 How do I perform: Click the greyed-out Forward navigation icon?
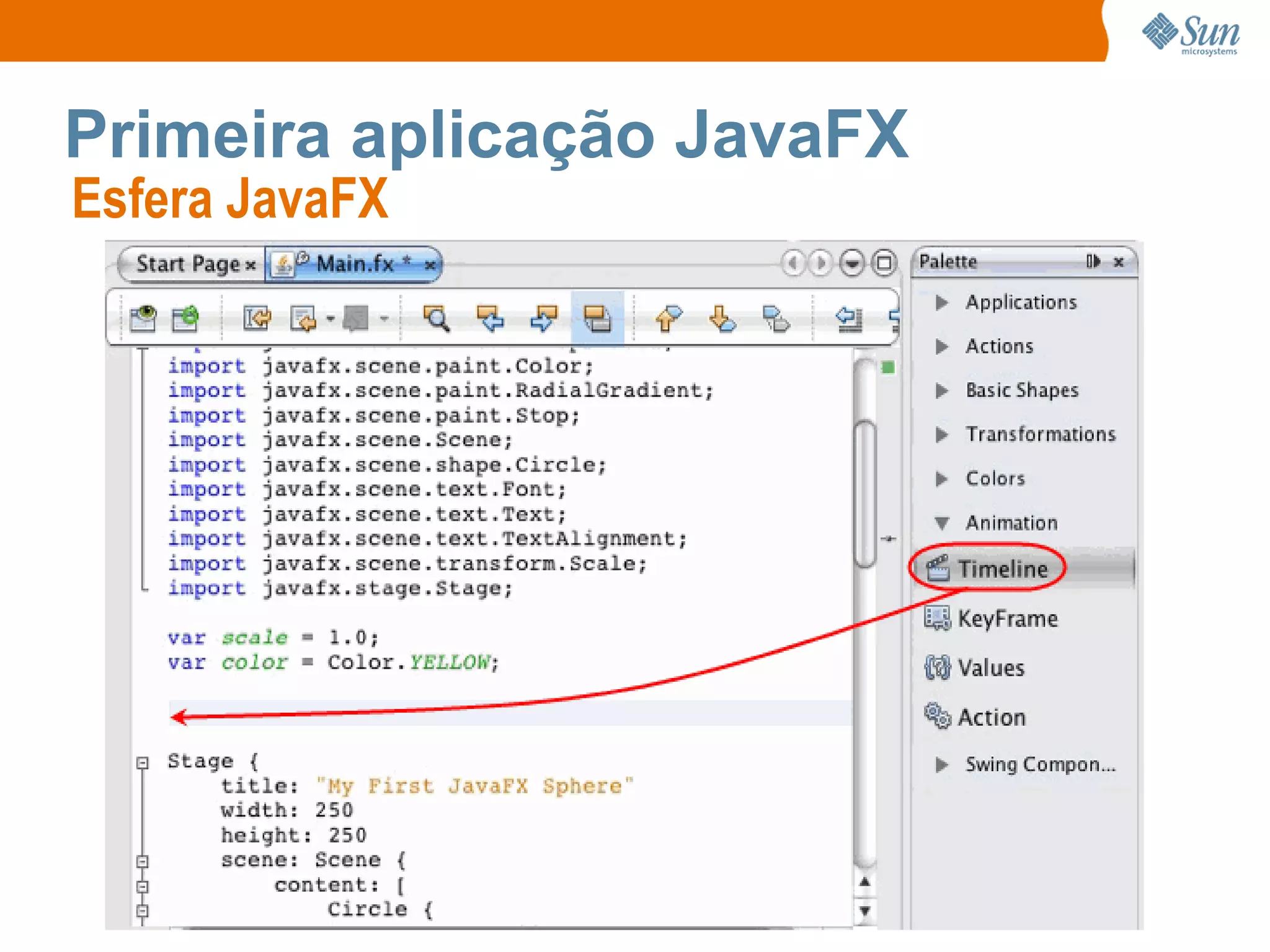click(x=357, y=319)
